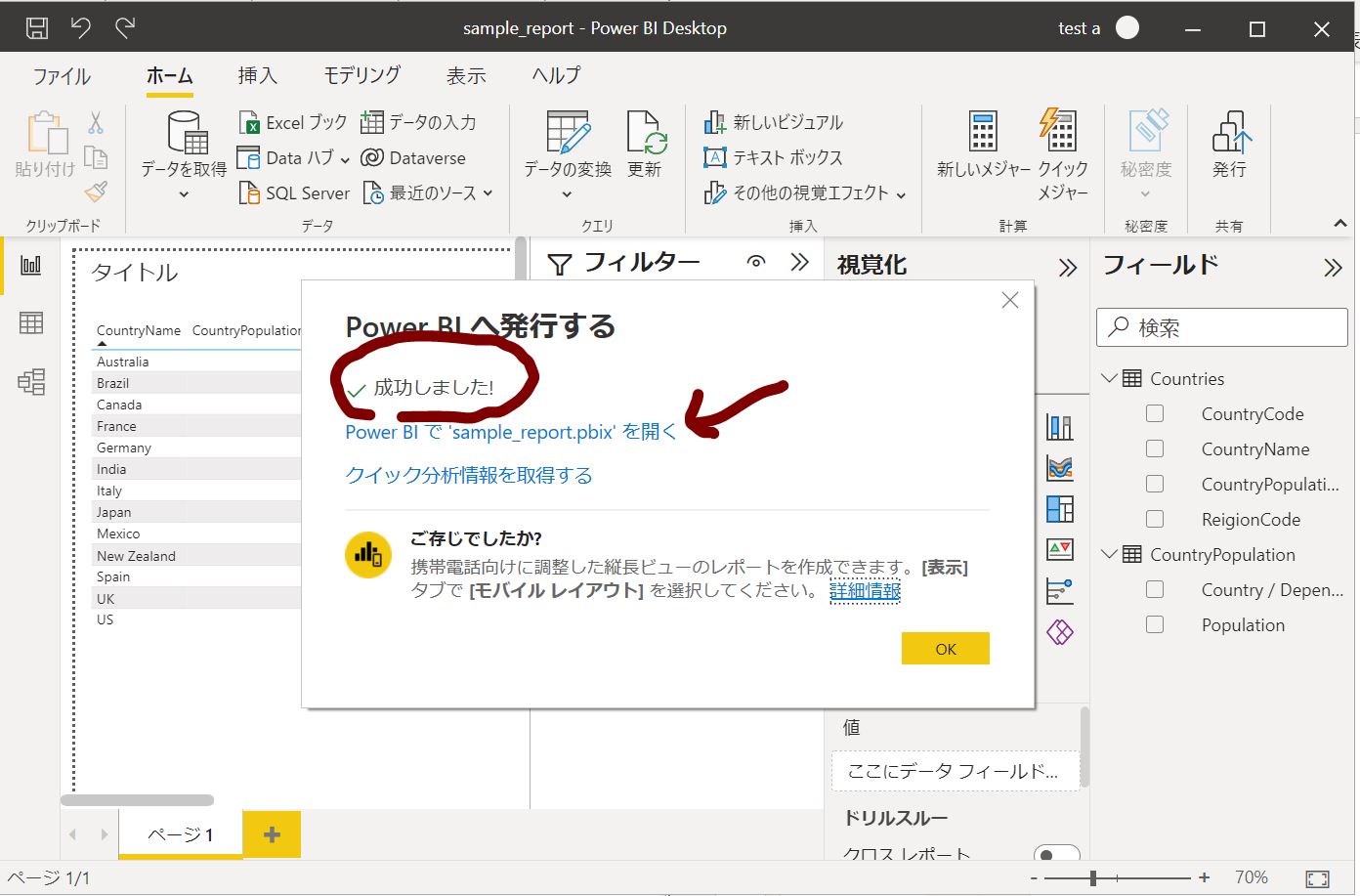Screen dimensions: 1360x896
Task: Click fit to page icon in status bar
Action: point(1317,878)
